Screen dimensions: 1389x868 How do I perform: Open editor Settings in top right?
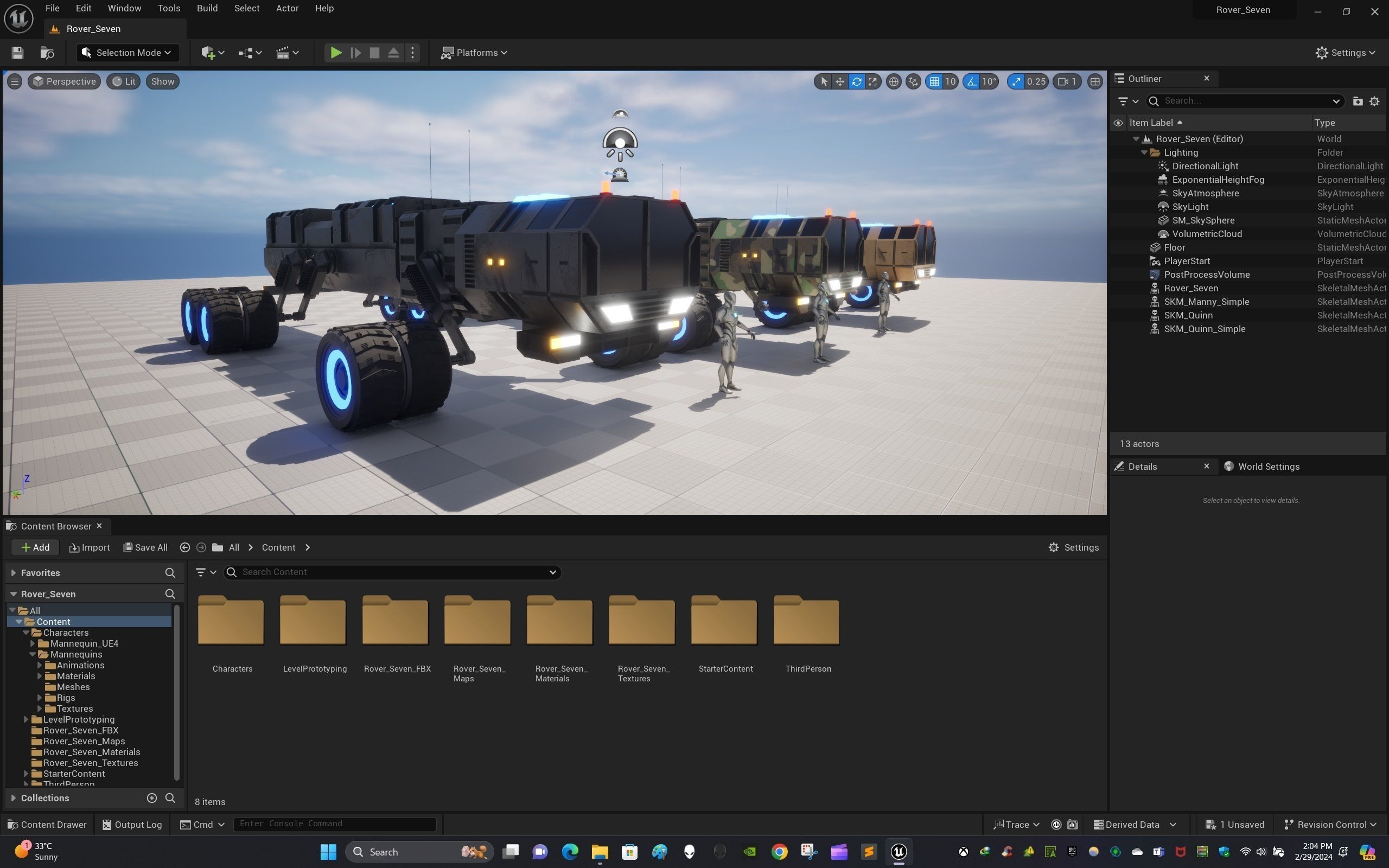(x=1345, y=53)
